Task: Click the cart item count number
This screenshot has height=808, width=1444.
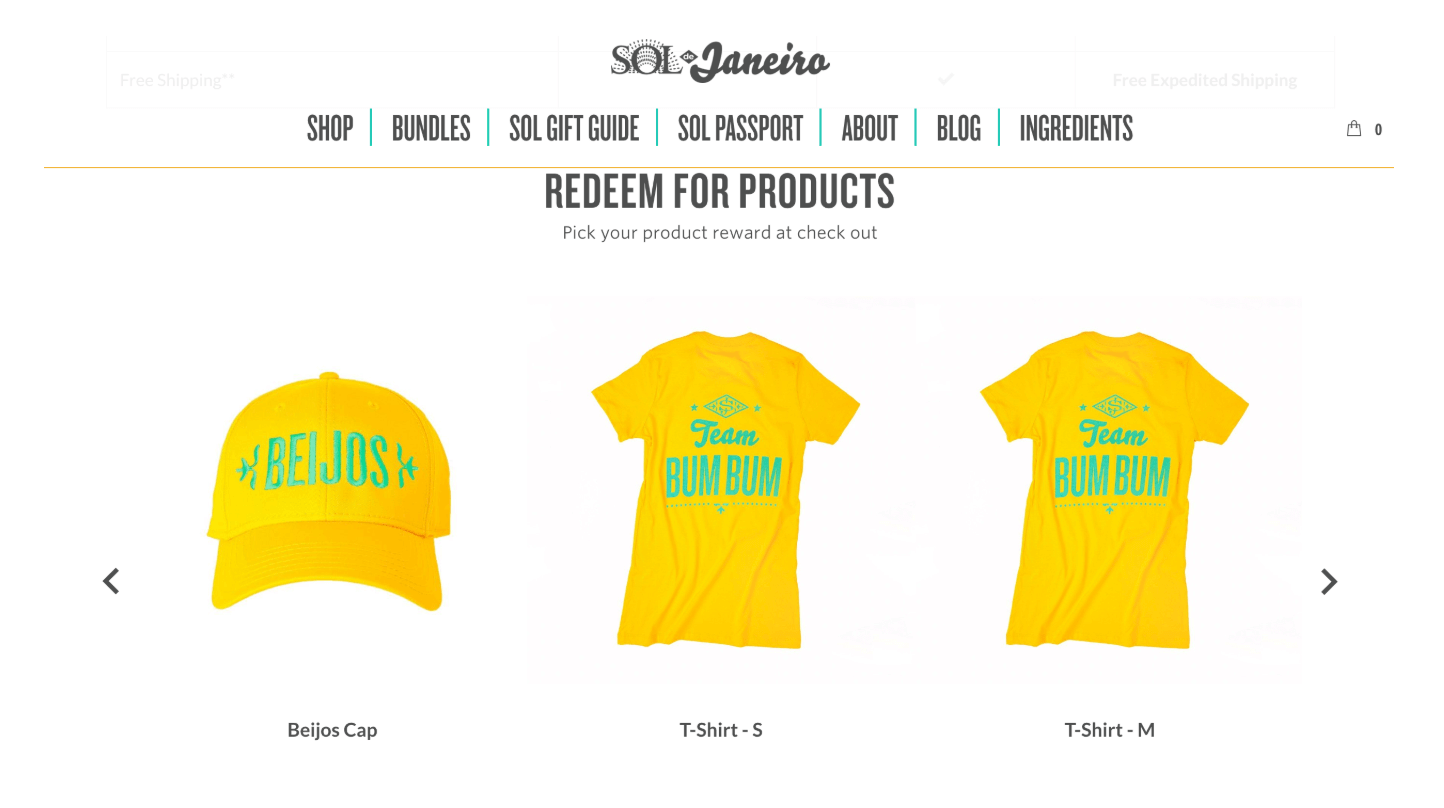Action: [x=1378, y=129]
